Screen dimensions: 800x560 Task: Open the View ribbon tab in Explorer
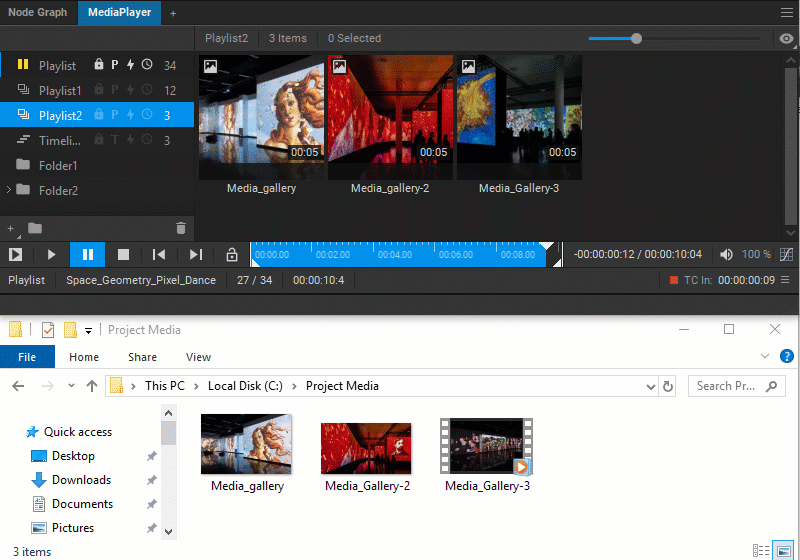pos(198,357)
